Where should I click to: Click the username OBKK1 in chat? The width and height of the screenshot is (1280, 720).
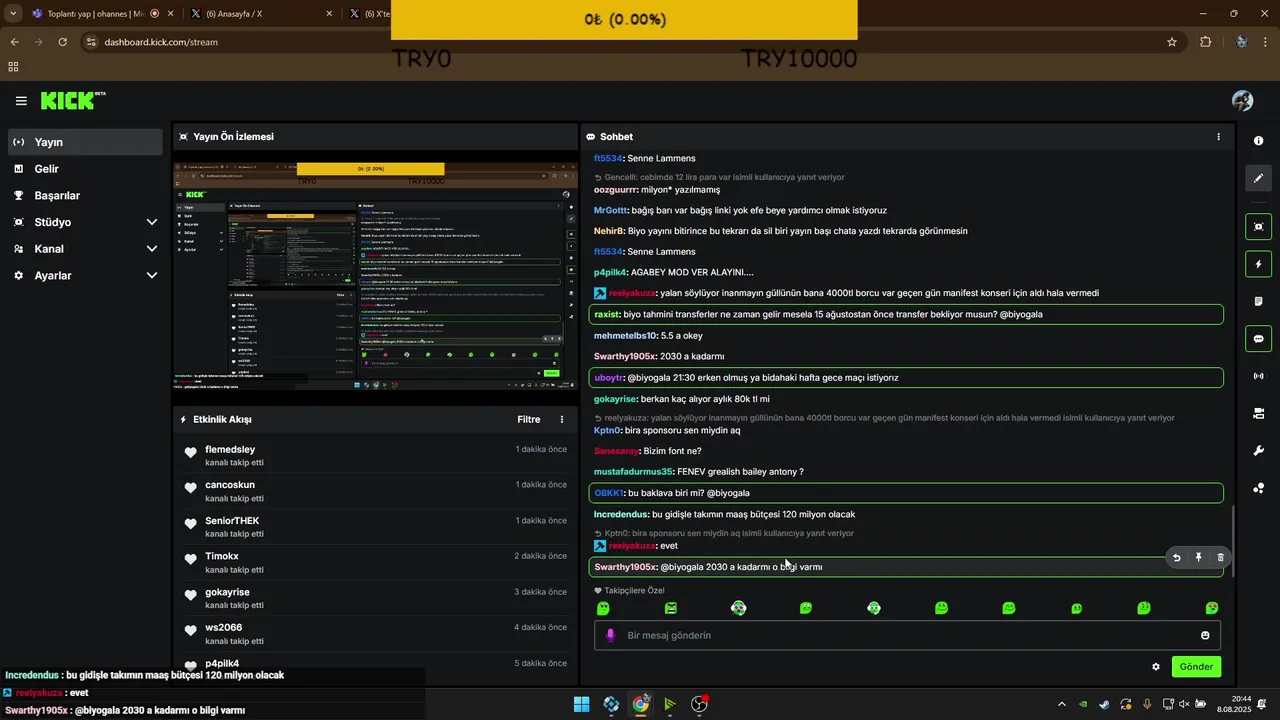click(609, 493)
